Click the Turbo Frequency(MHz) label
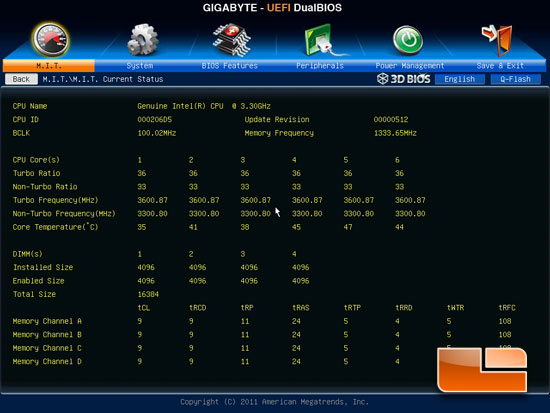 [55, 200]
